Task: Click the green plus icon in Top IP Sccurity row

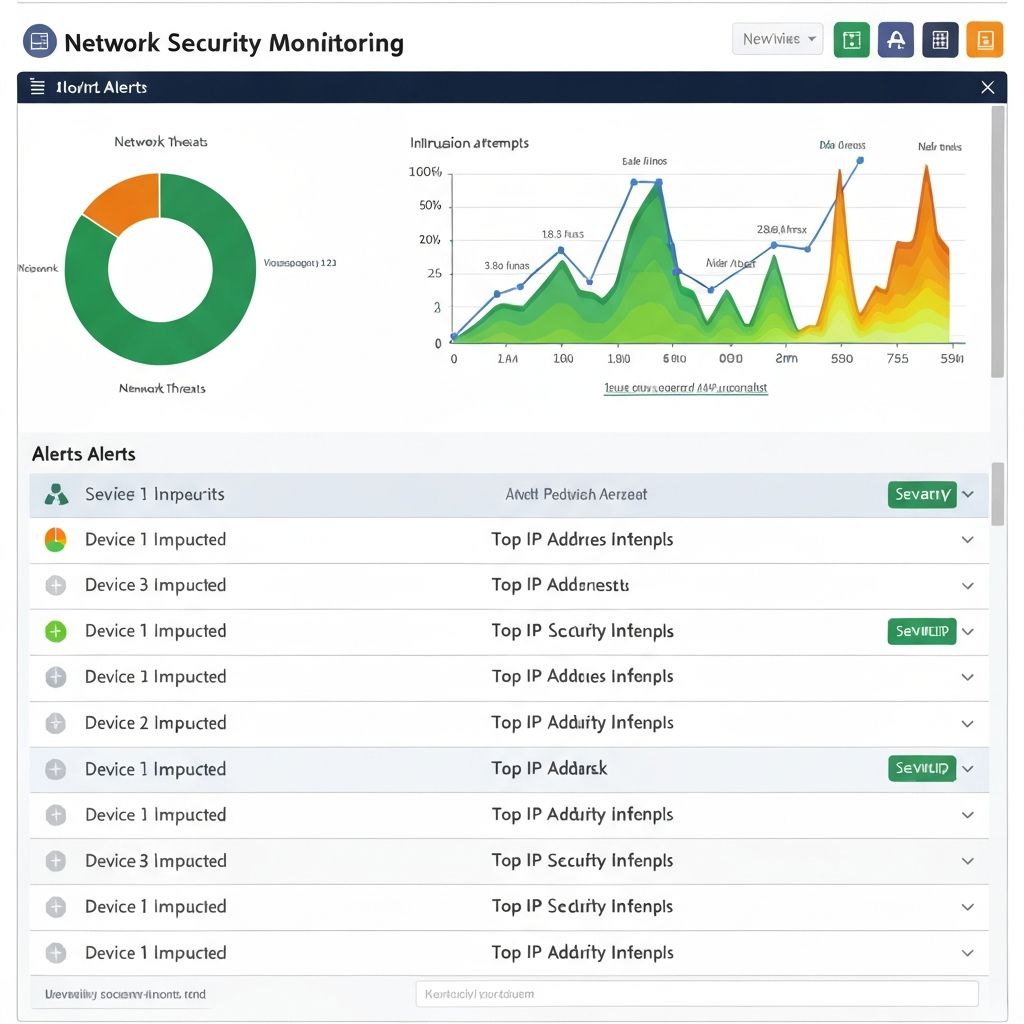Action: [56, 631]
